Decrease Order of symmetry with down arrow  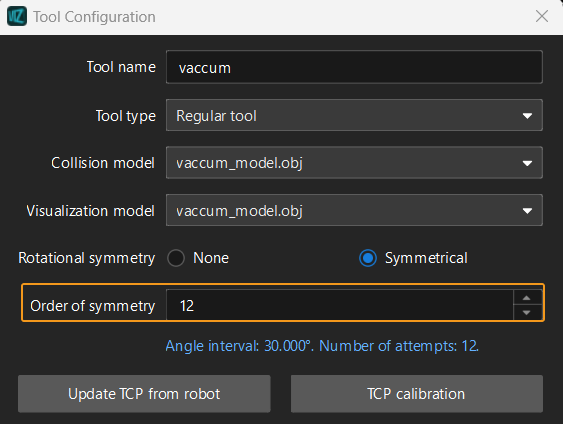pyautogui.click(x=527, y=313)
